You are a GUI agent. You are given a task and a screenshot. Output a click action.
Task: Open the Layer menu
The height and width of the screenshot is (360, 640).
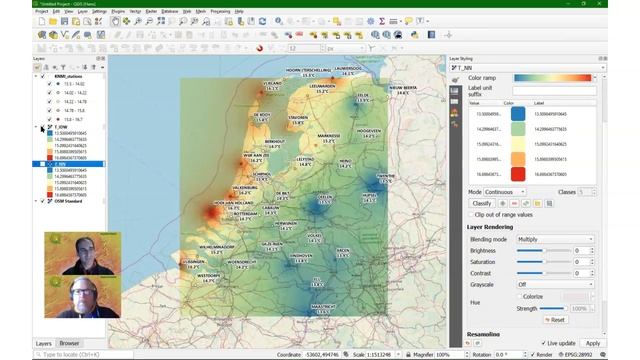click(83, 11)
